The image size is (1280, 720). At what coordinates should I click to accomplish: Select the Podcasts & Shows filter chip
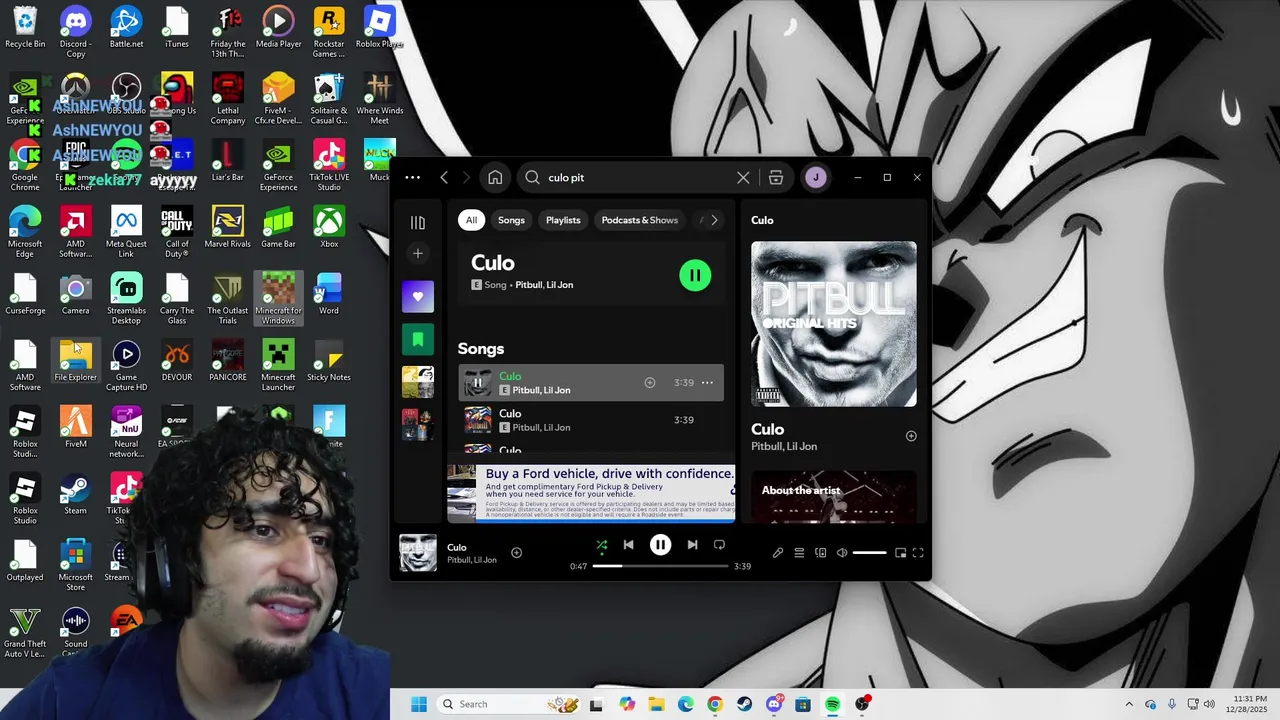640,220
